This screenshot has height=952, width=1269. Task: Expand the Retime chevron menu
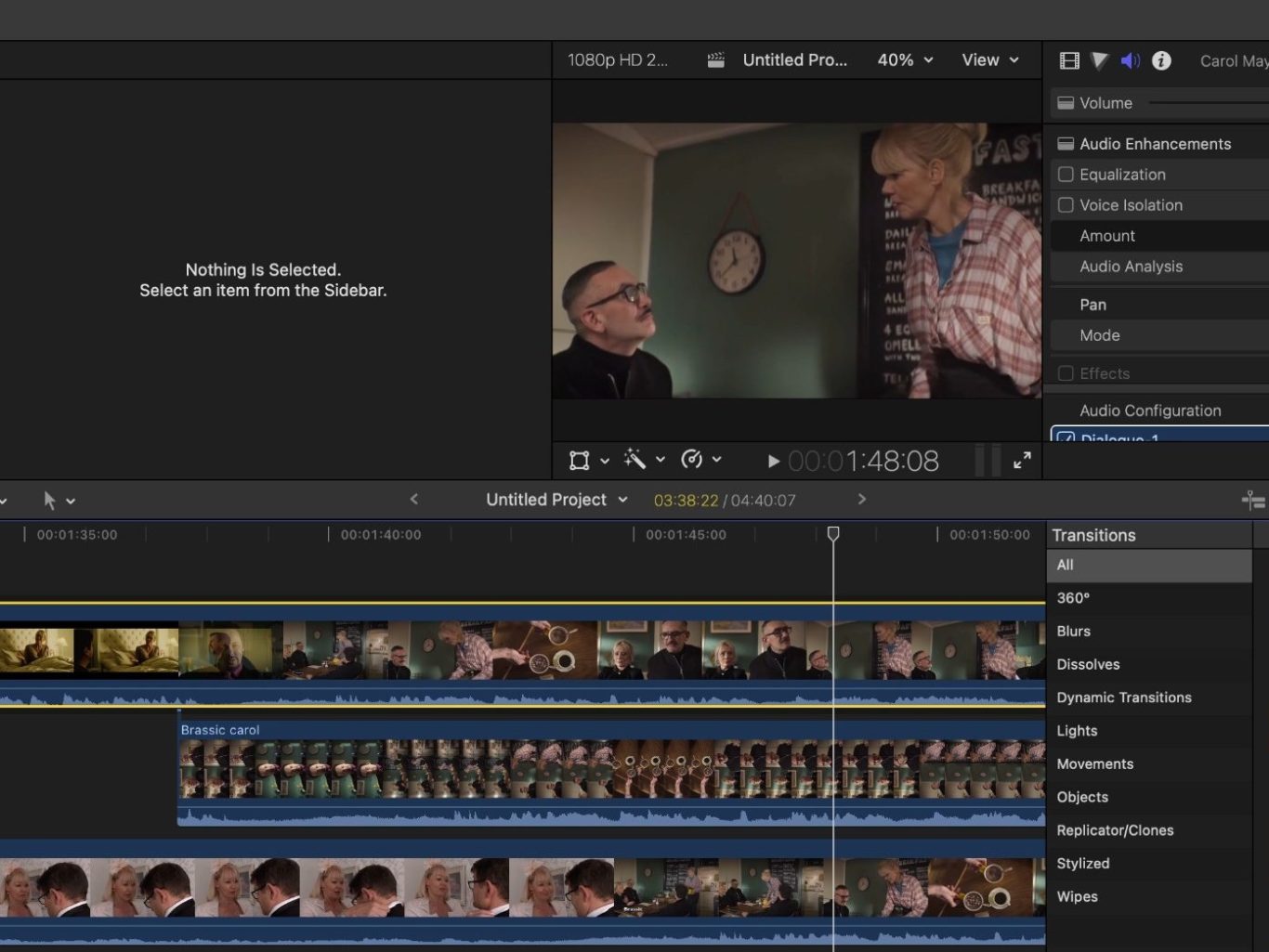coord(716,460)
